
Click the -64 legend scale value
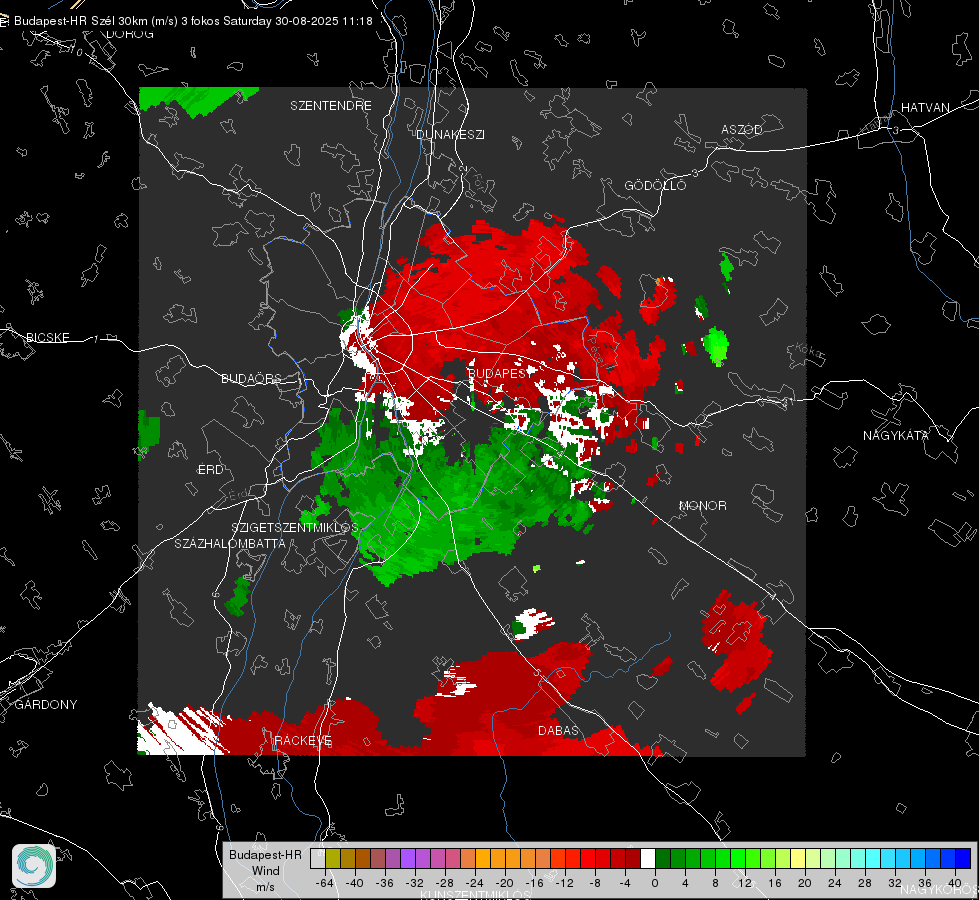pyautogui.click(x=325, y=883)
